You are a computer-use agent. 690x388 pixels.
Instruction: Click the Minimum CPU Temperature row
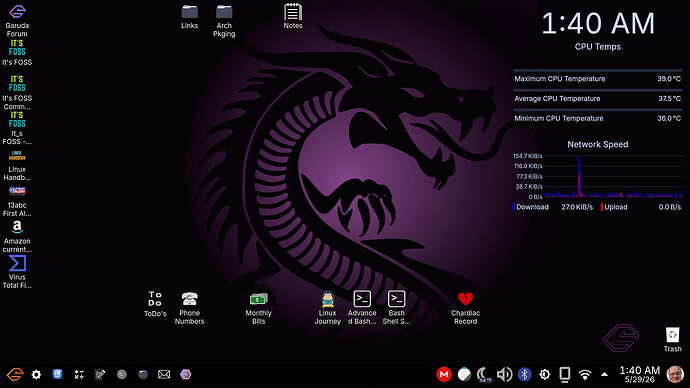click(598, 118)
